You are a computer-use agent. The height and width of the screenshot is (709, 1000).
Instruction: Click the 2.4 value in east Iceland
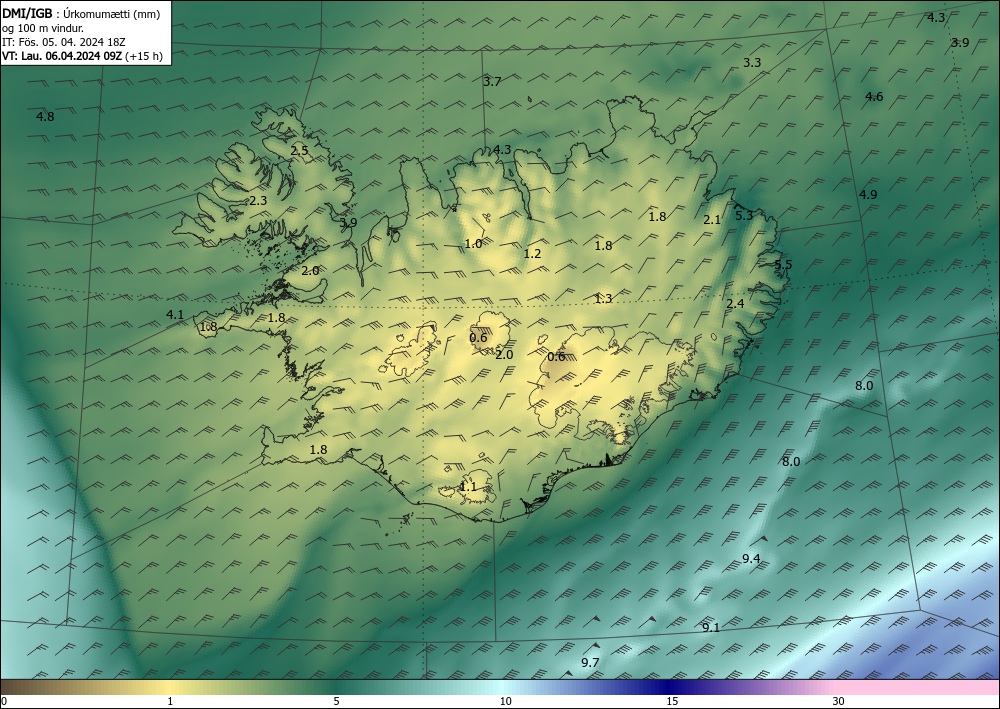[735, 303]
